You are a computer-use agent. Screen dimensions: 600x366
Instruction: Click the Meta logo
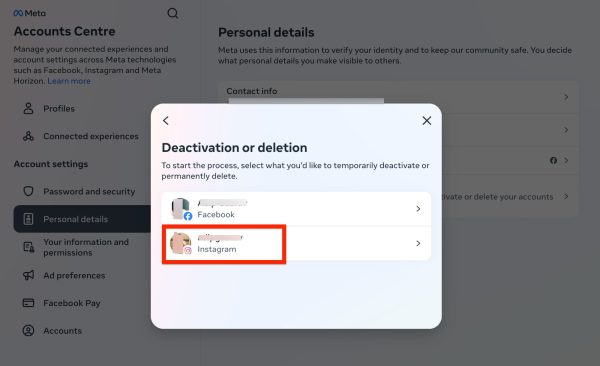[29, 13]
